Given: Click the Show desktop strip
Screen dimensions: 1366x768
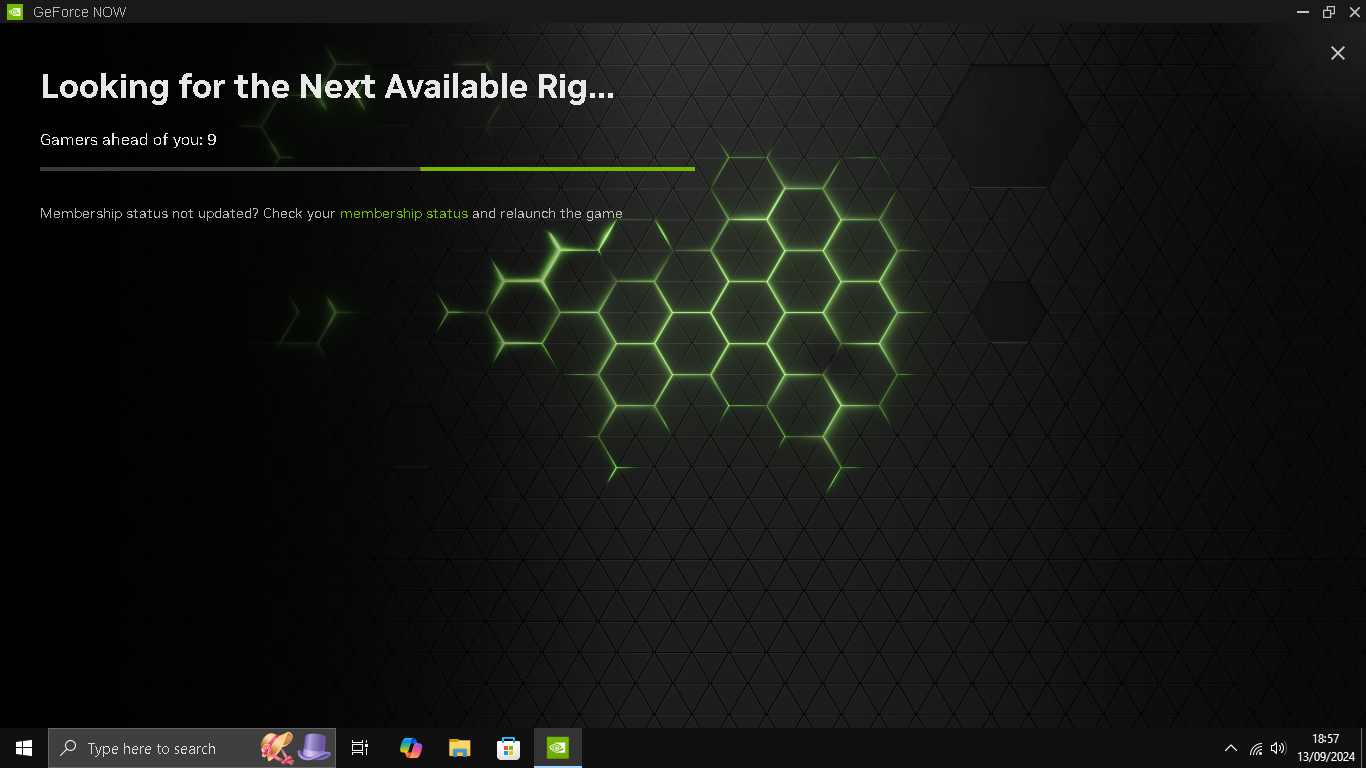Looking at the screenshot, I should (x=1363, y=748).
